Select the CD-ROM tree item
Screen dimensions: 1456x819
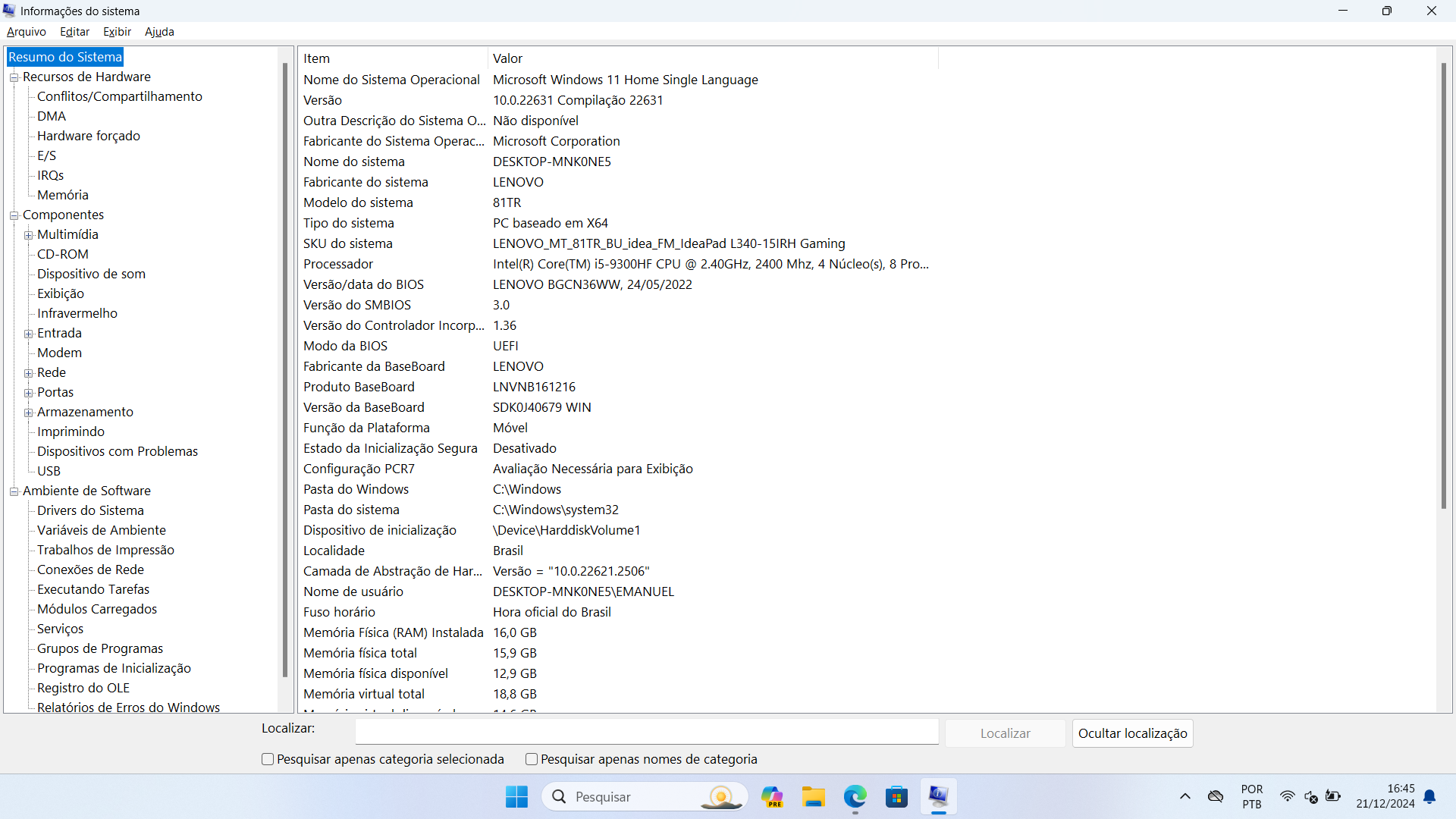click(63, 254)
